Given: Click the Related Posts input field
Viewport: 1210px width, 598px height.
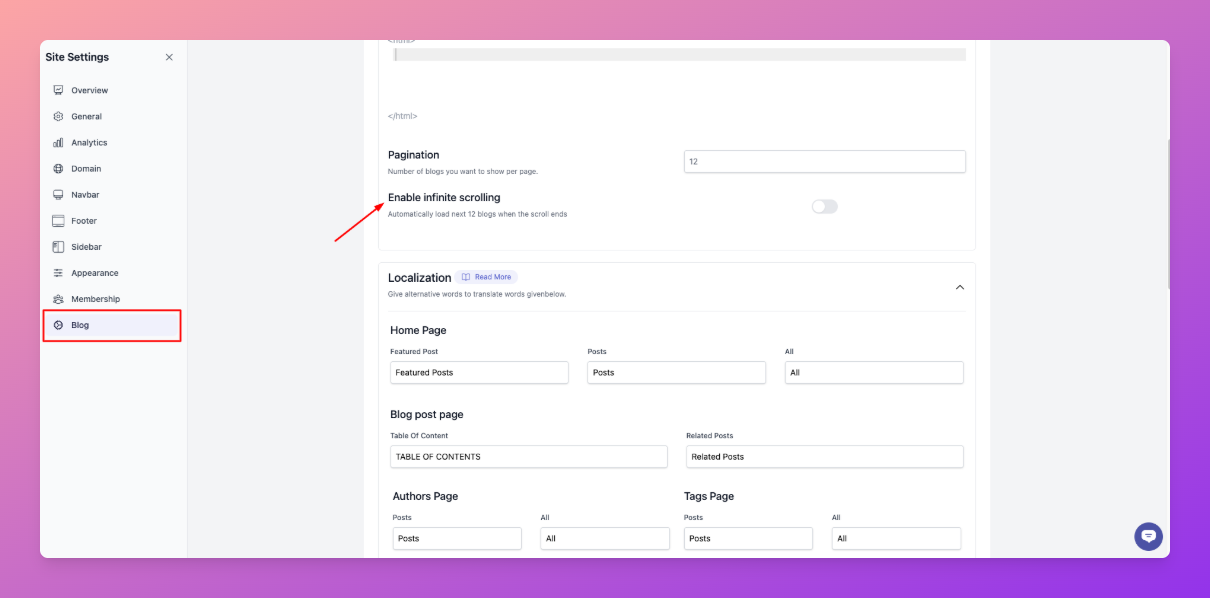Looking at the screenshot, I should click(824, 456).
